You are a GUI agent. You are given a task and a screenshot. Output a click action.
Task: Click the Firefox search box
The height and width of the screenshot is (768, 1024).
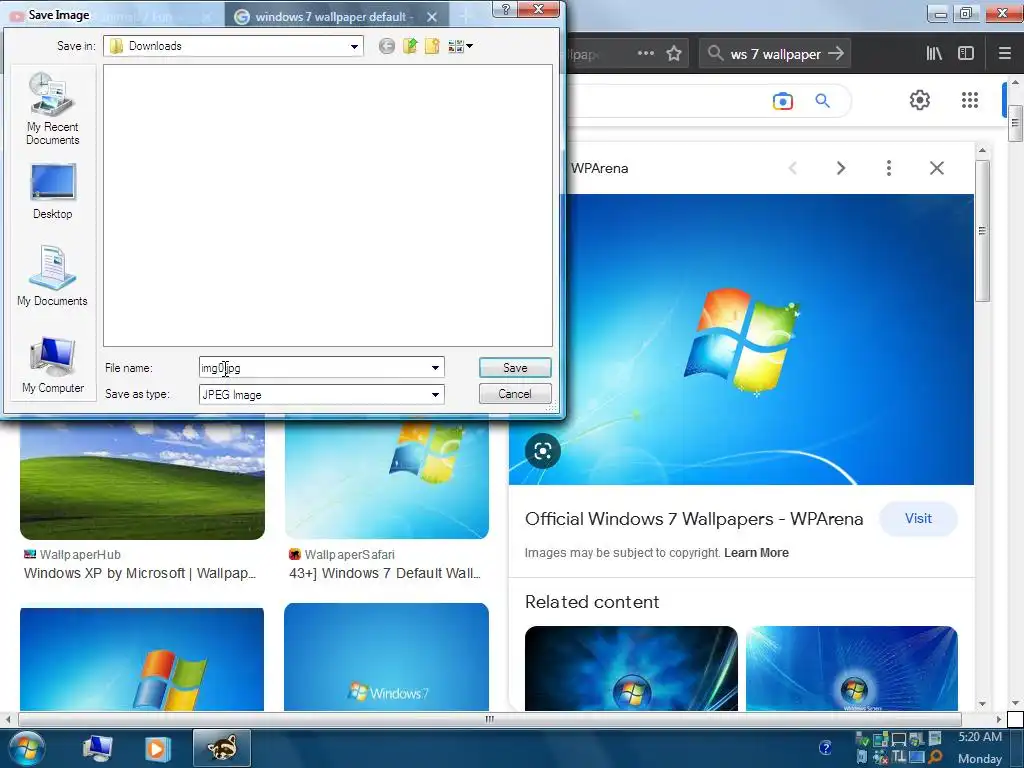point(775,54)
